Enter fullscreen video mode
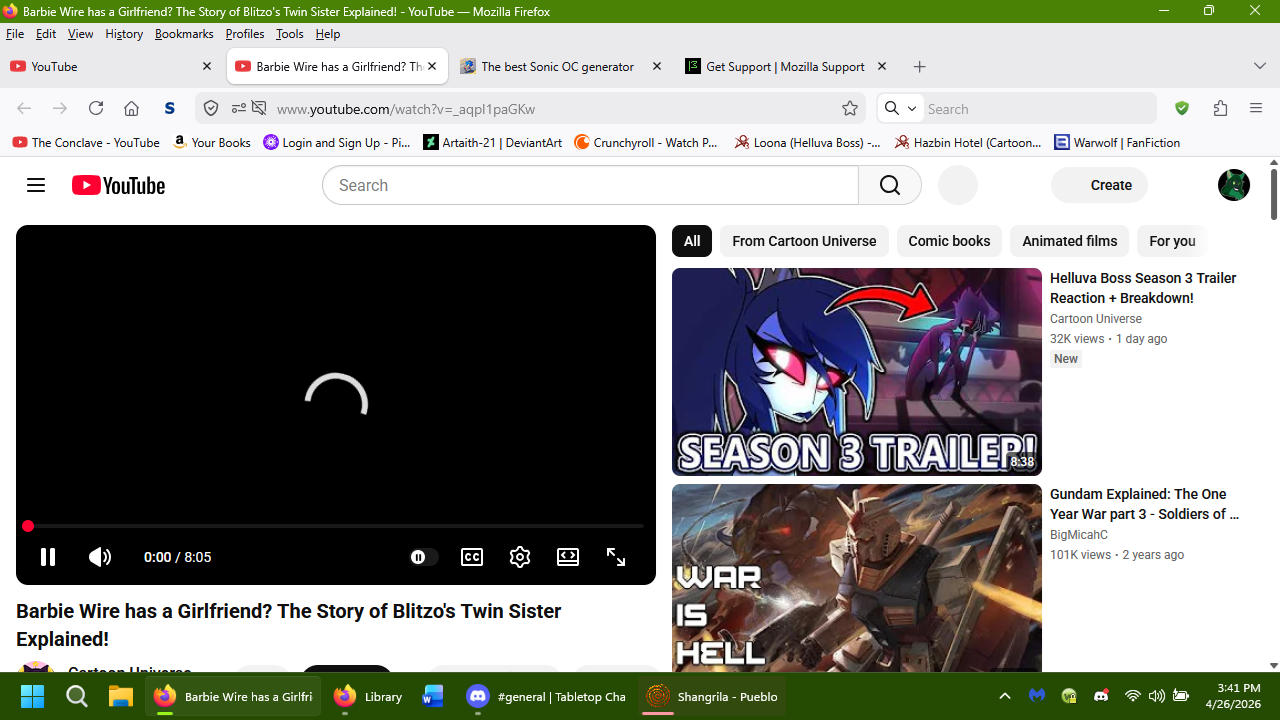The image size is (1280, 720). click(x=616, y=557)
